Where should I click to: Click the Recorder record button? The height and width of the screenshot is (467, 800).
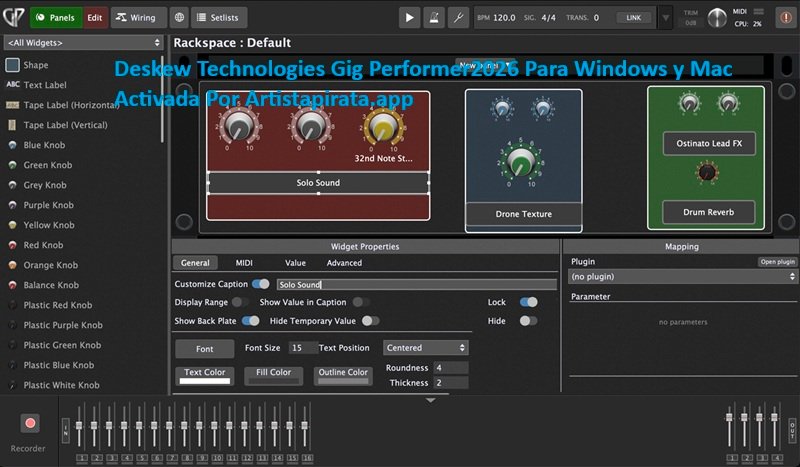tap(30, 423)
